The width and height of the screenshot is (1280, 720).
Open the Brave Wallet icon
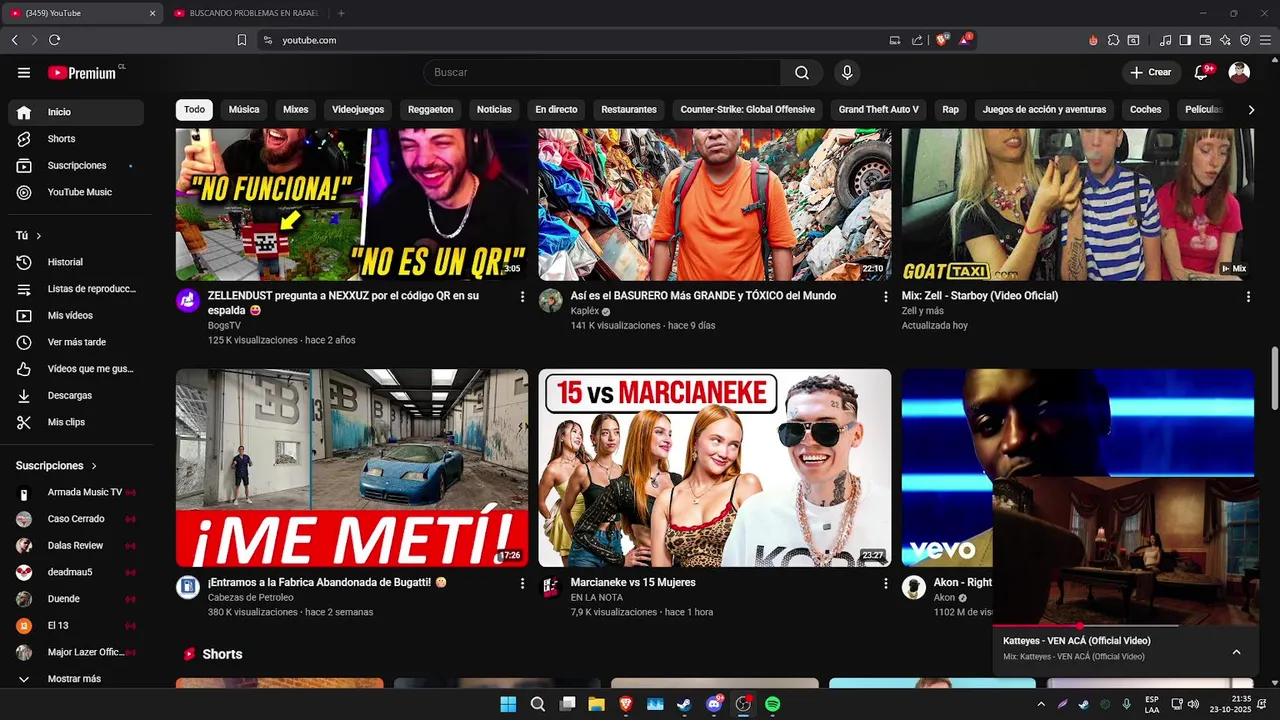click(x=1205, y=40)
